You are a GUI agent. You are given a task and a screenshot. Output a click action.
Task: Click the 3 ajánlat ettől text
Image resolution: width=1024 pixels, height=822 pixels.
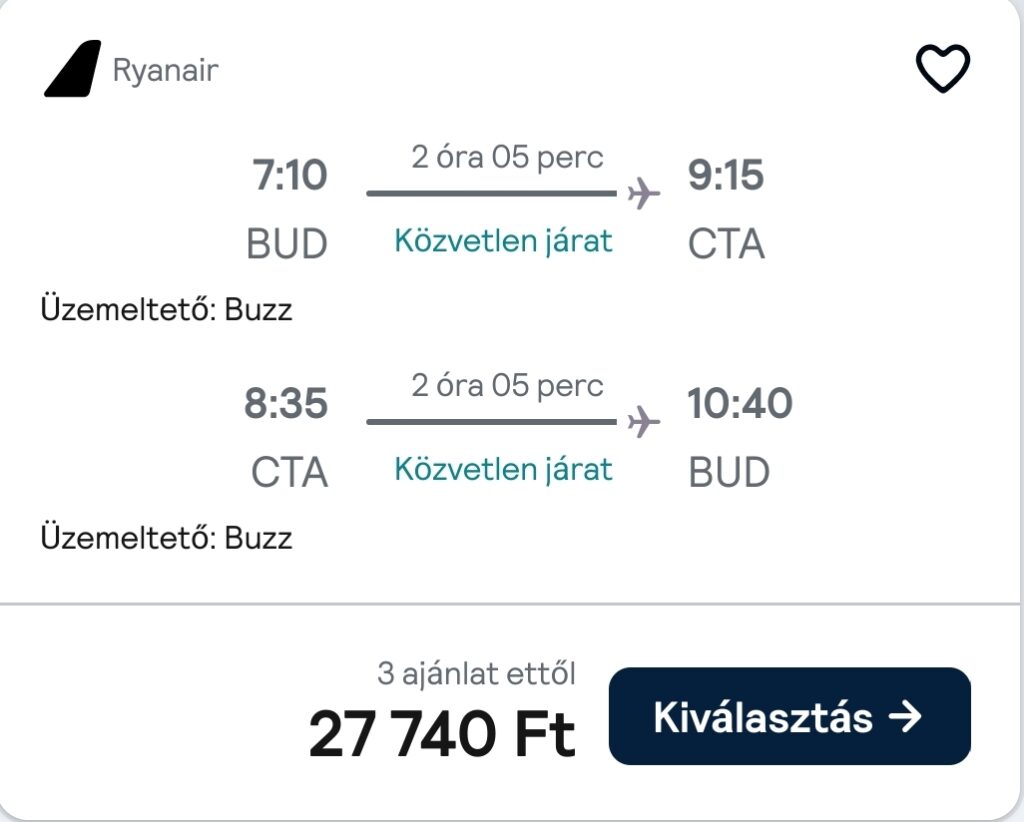tap(477, 674)
